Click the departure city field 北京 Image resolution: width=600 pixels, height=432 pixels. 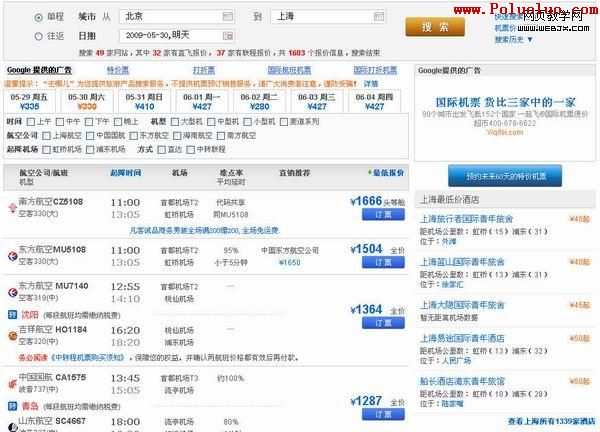(177, 16)
